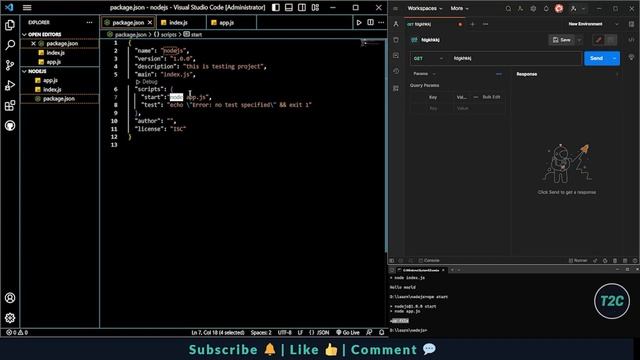Select package.json in the NODEJS folder
The width and height of the screenshot is (640, 360).
[59, 99]
